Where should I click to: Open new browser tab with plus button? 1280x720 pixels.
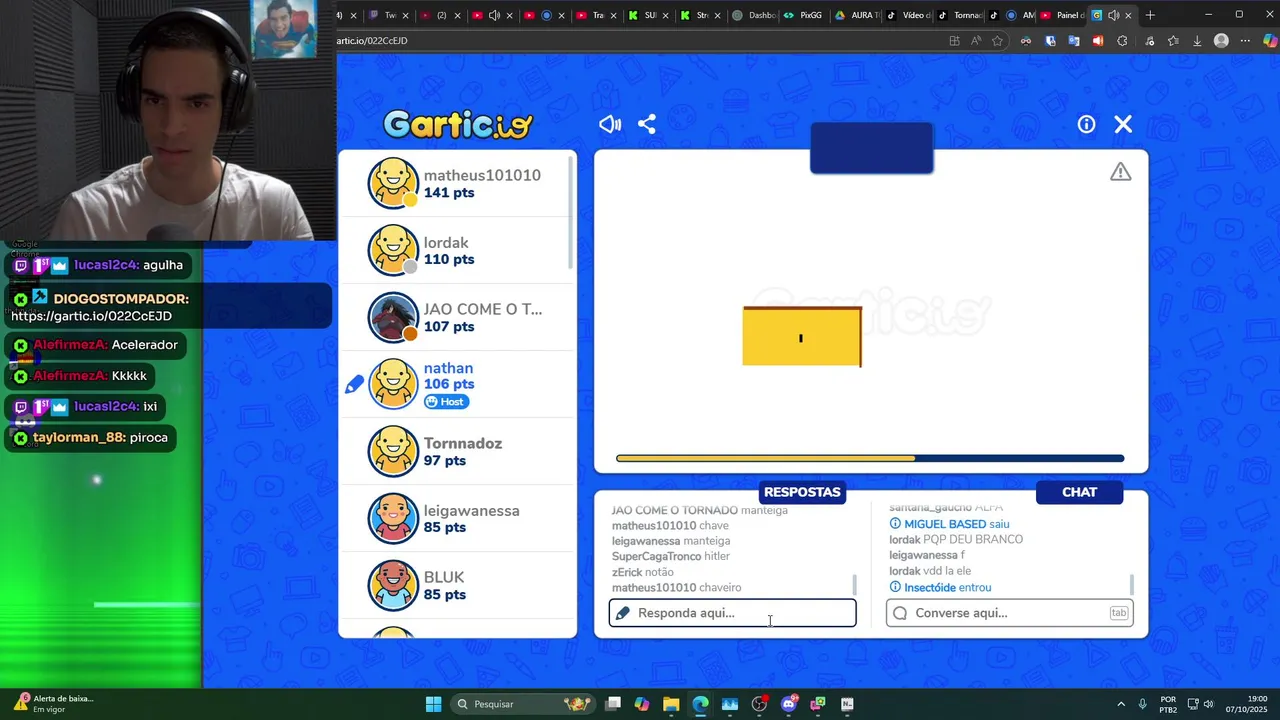click(1150, 15)
